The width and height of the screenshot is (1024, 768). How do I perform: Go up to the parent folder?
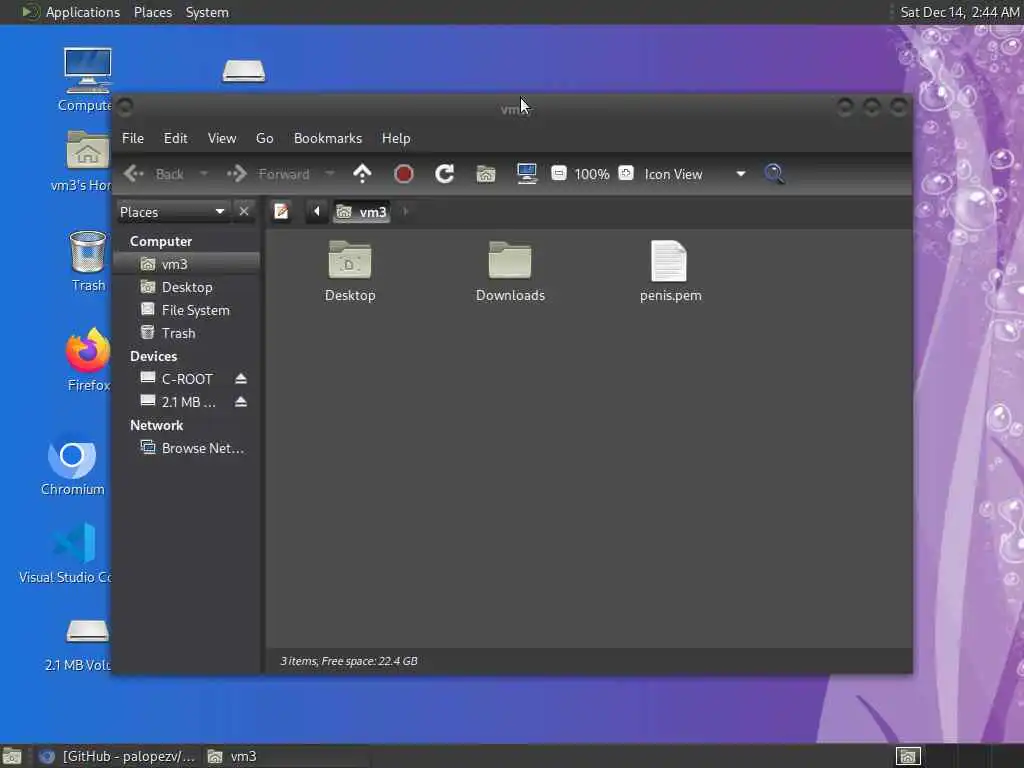coord(362,174)
